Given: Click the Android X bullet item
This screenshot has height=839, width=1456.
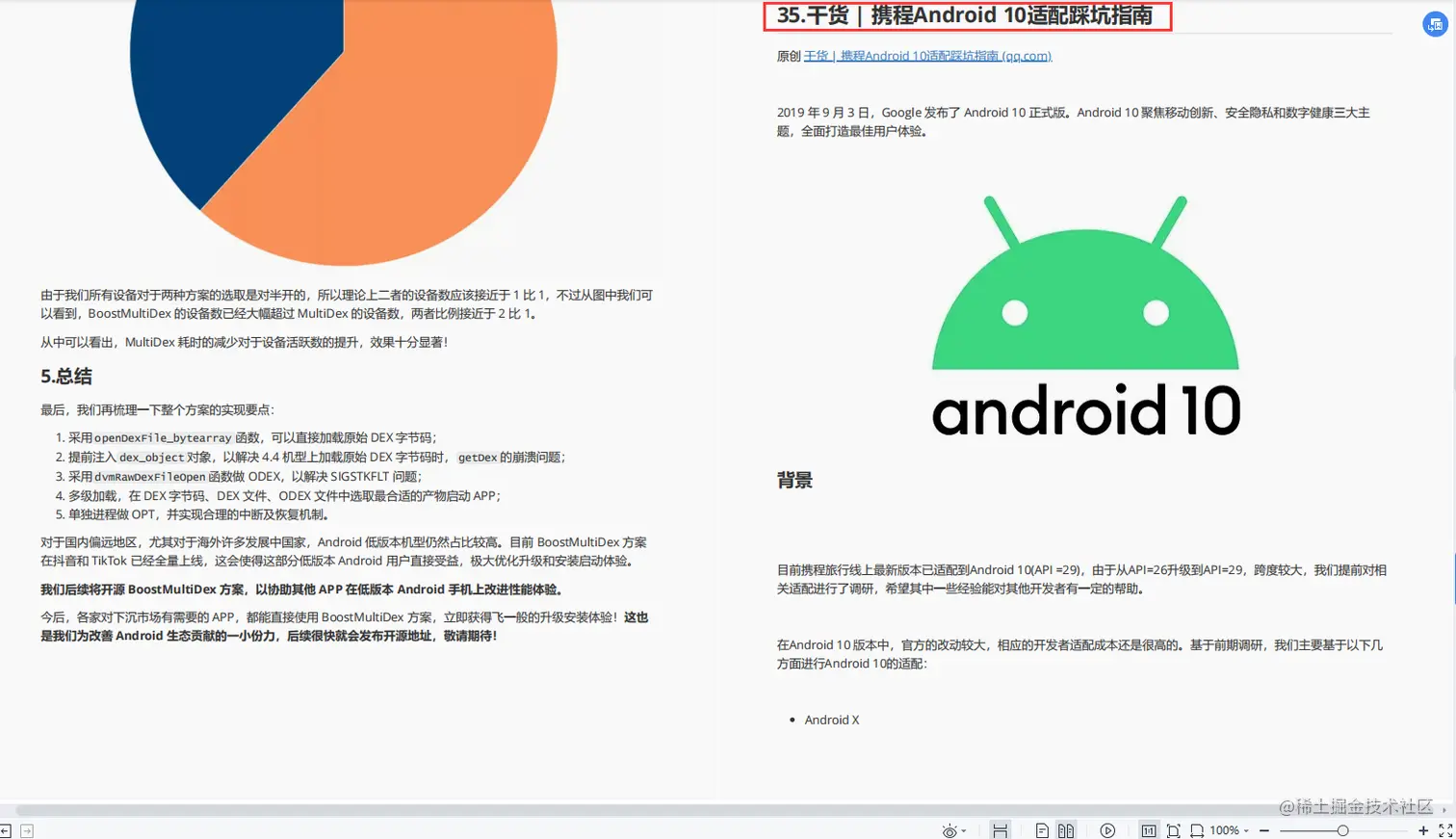Looking at the screenshot, I should pyautogui.click(x=832, y=720).
